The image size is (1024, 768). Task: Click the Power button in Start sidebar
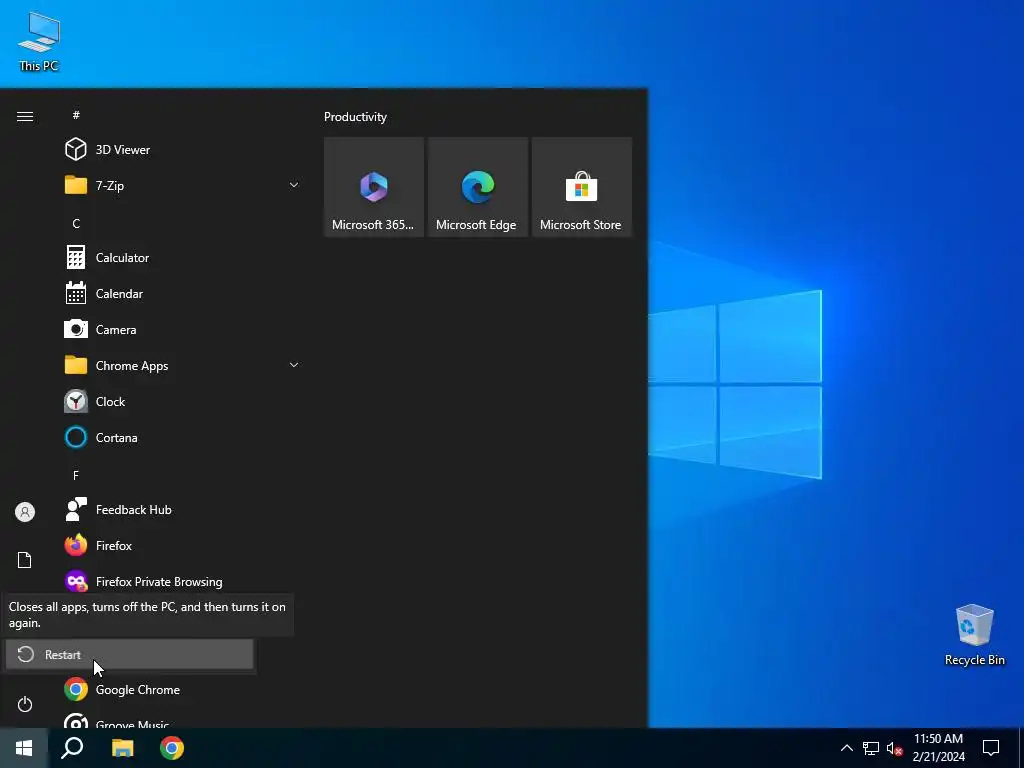click(x=25, y=704)
